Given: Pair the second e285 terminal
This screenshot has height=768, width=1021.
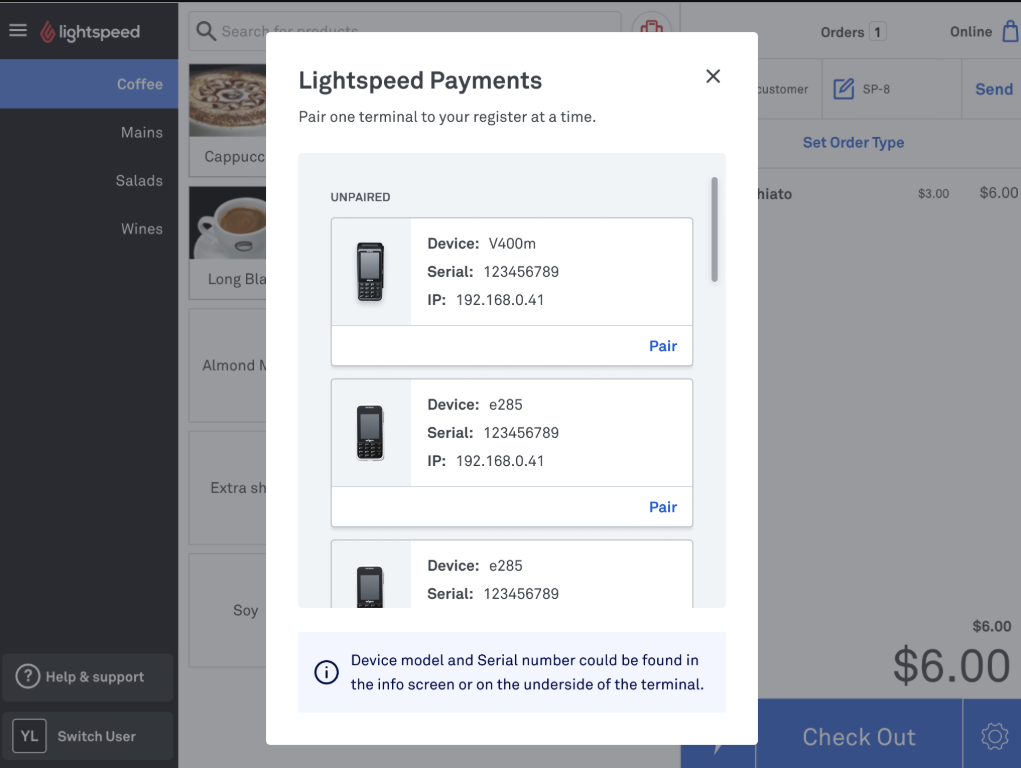Looking at the screenshot, I should [663, 507].
